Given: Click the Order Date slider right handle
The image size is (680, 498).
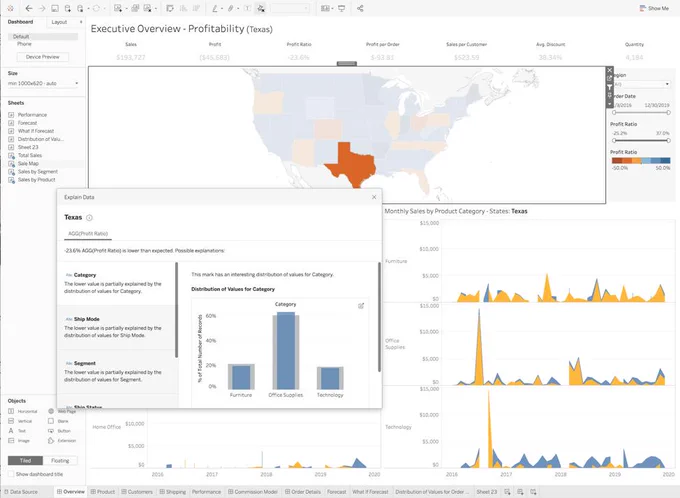Looking at the screenshot, I should [668, 112].
